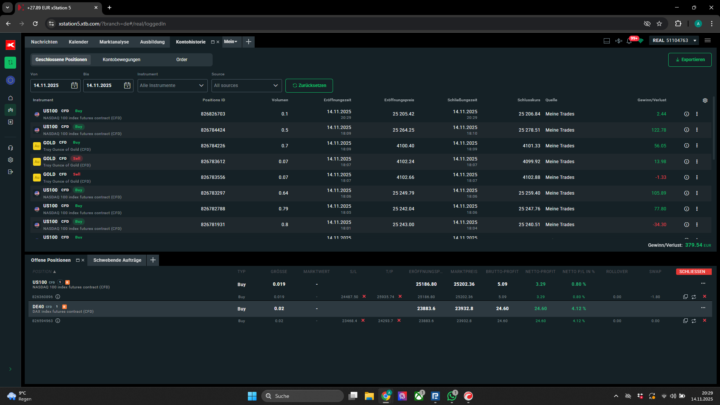Remove take profit on open DE40 position

[399, 321]
